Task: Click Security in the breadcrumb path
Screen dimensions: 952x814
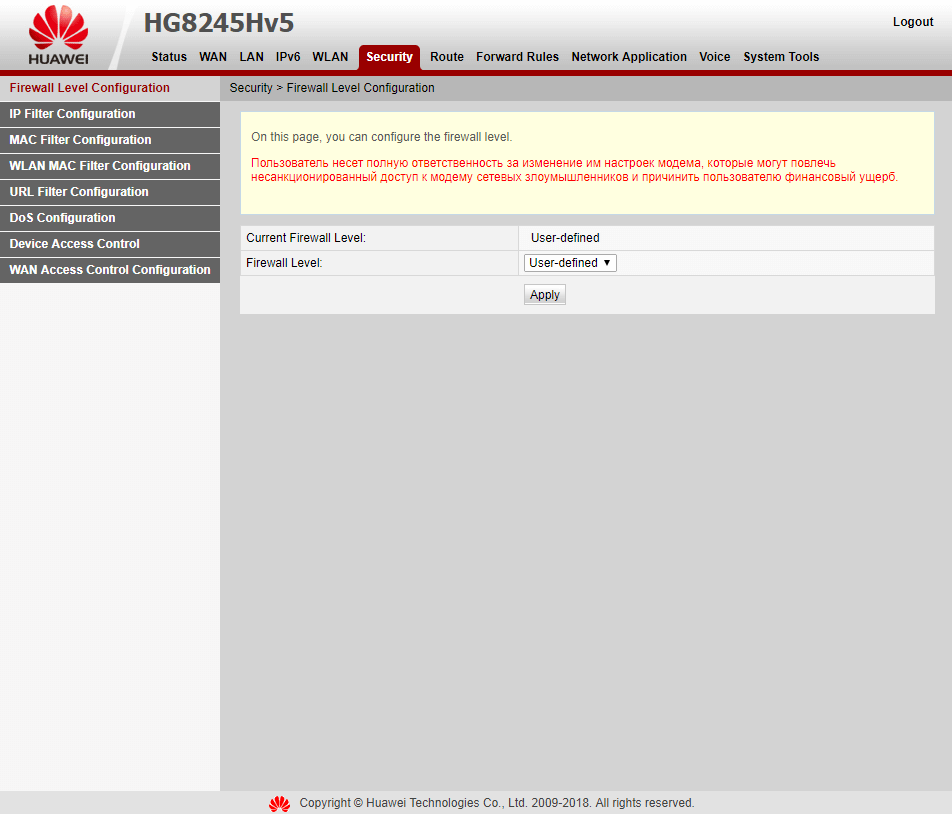Action: tap(250, 87)
